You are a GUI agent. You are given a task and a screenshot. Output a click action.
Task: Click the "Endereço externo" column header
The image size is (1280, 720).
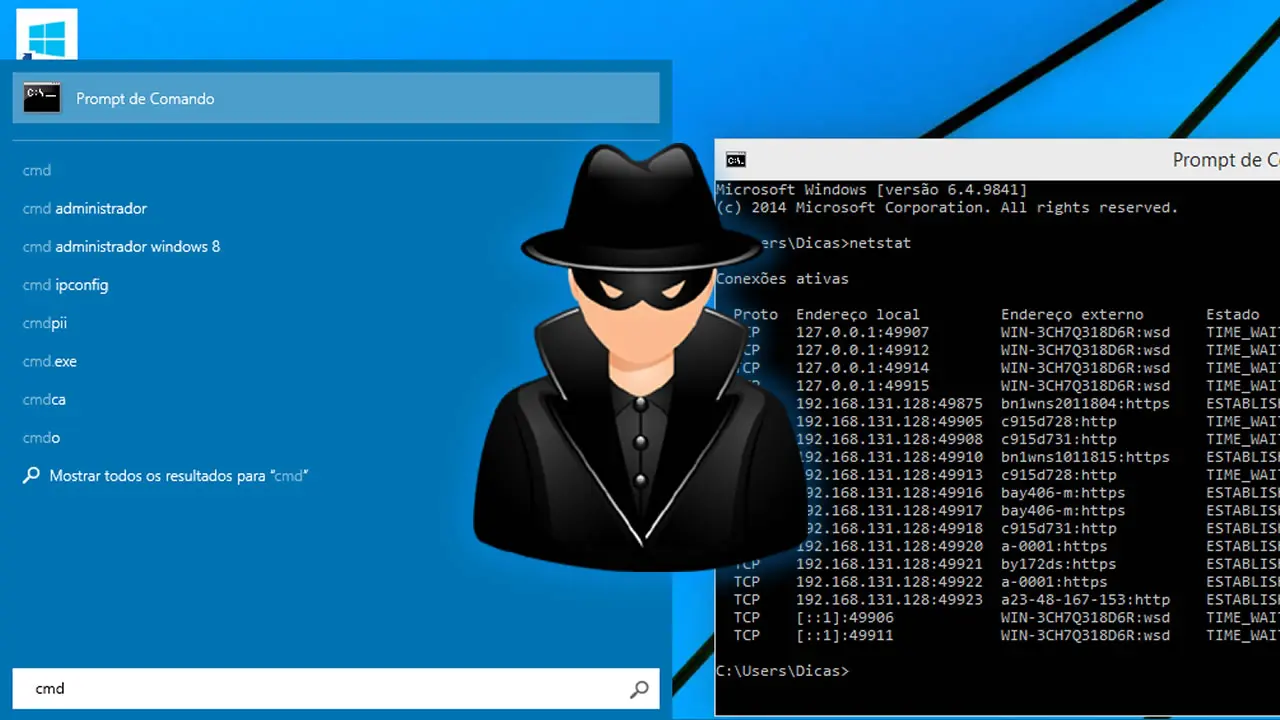pyautogui.click(x=1072, y=315)
